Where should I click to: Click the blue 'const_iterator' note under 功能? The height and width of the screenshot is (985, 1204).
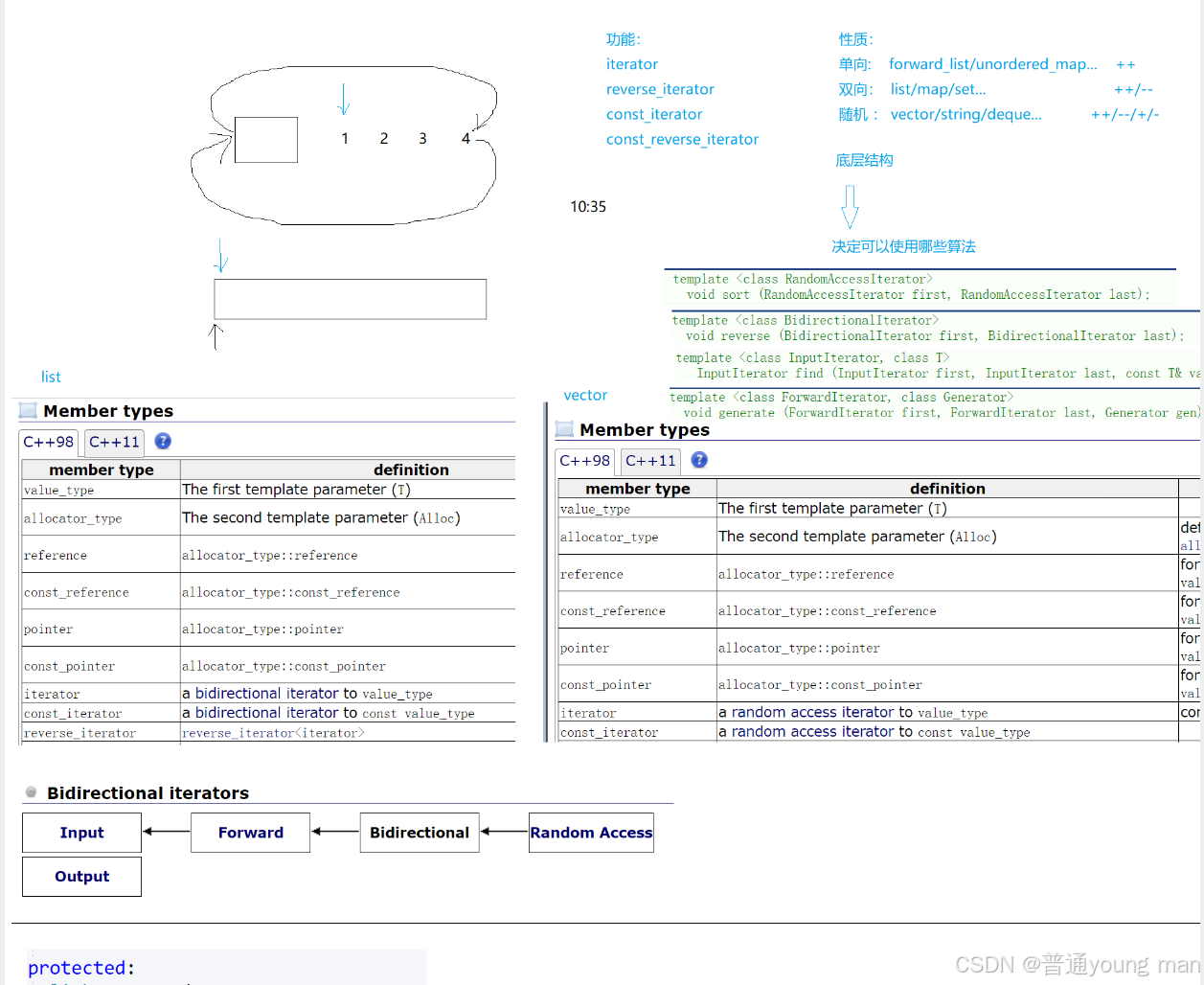(x=654, y=114)
